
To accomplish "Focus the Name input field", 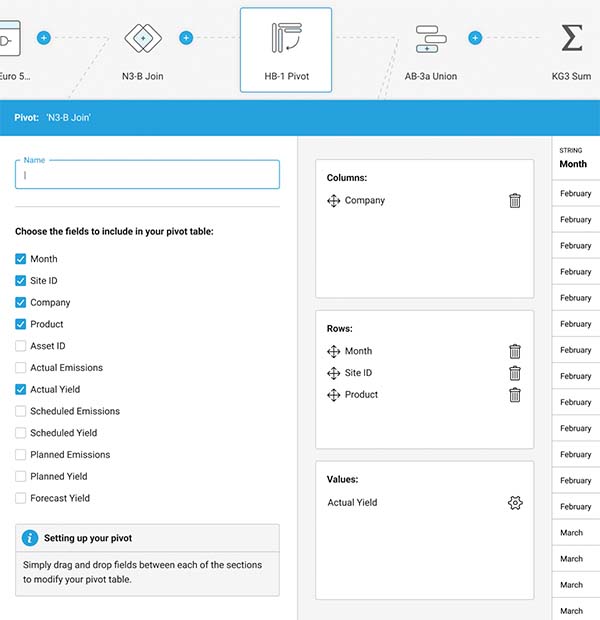I will (x=147, y=175).
